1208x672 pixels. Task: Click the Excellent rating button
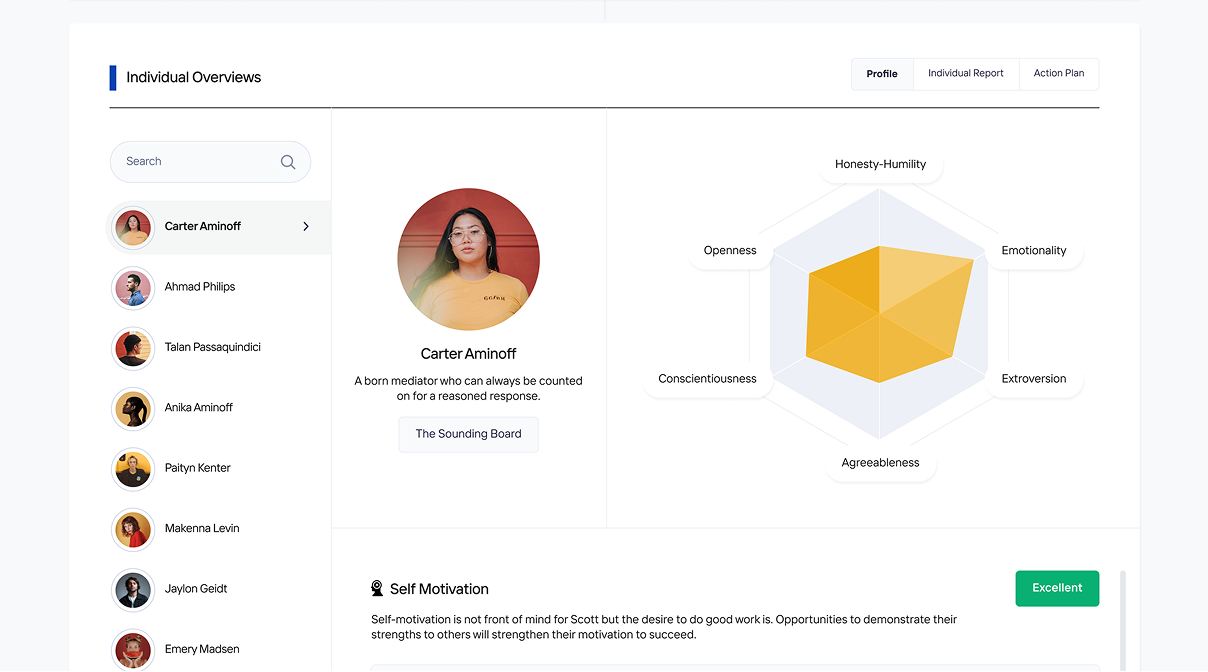tap(1056, 588)
